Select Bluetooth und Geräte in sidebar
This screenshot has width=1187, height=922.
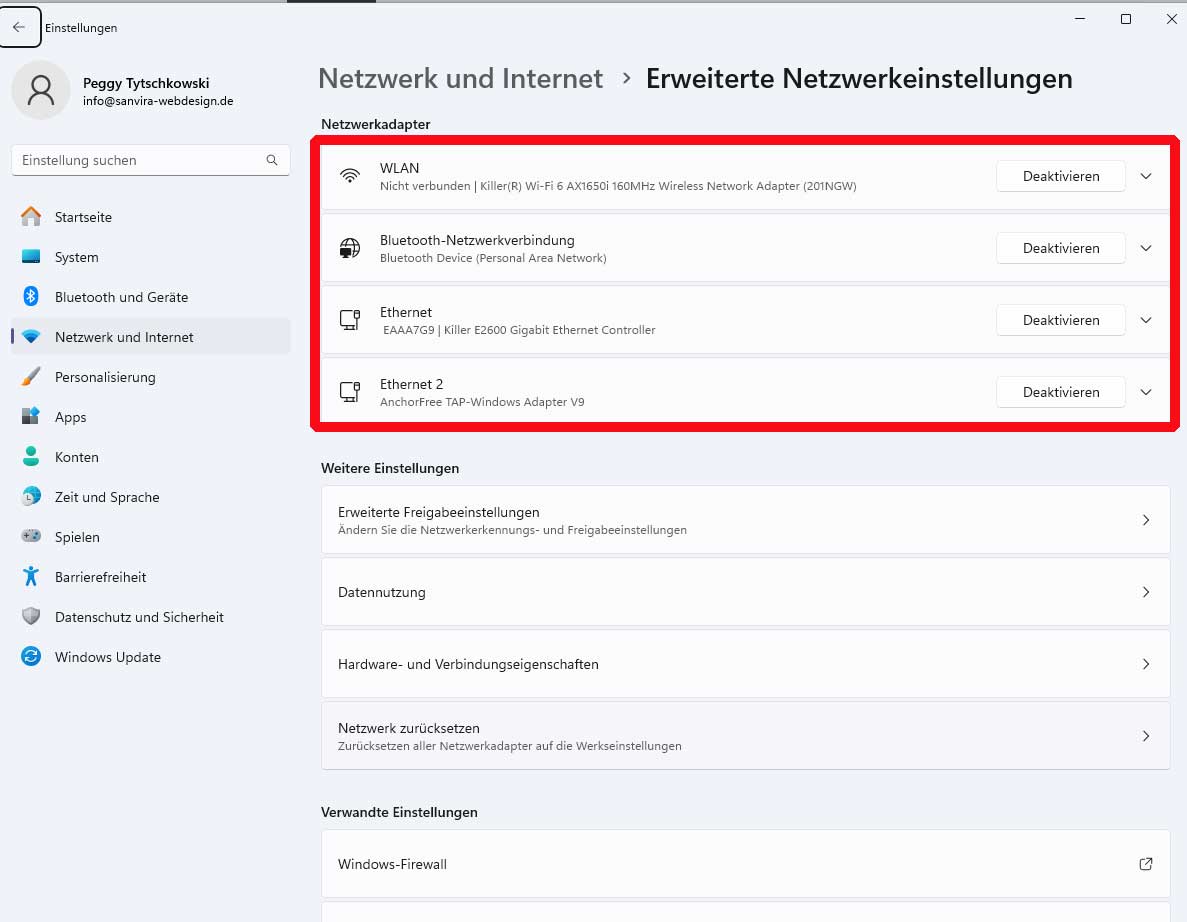coord(151,297)
